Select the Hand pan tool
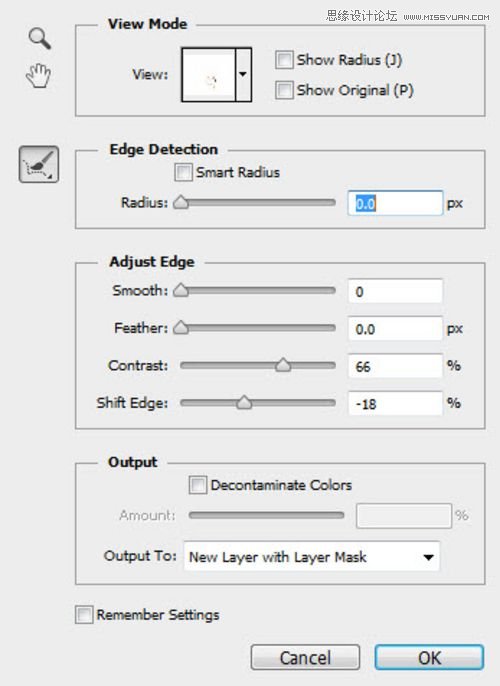 (38, 75)
